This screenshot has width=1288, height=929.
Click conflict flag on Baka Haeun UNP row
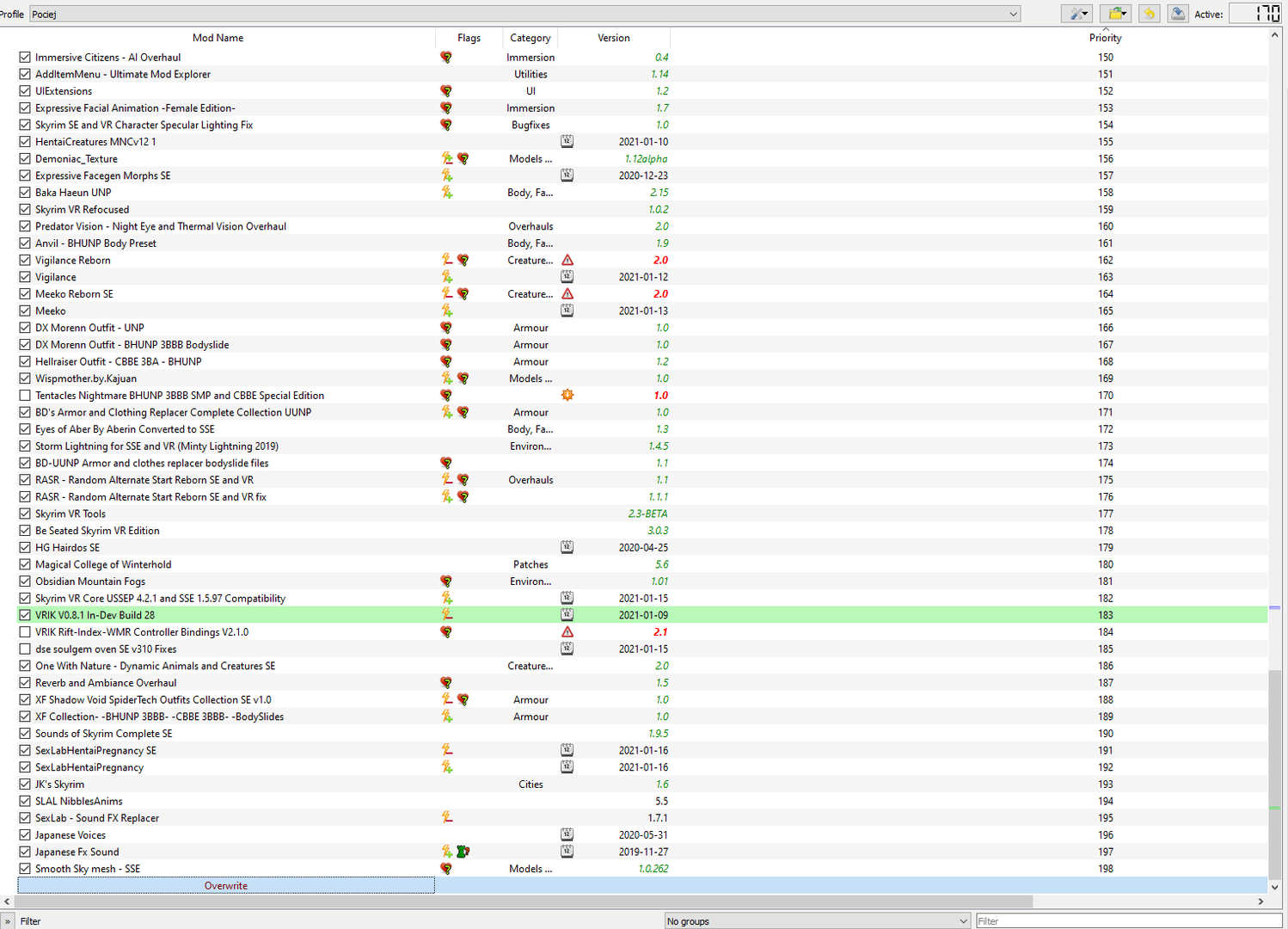coord(447,193)
